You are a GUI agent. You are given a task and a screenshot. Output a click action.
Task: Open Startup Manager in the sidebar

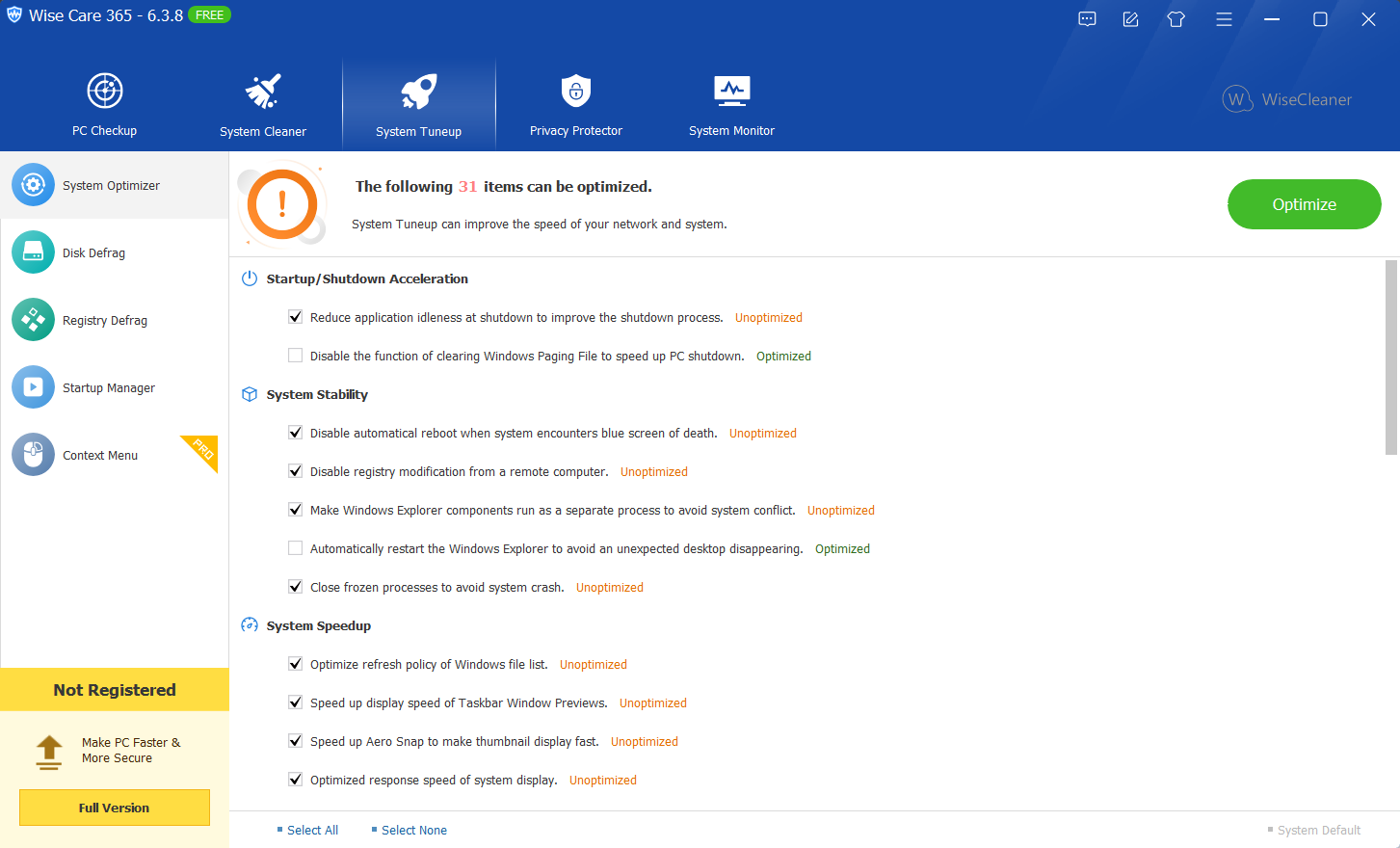pos(114,387)
